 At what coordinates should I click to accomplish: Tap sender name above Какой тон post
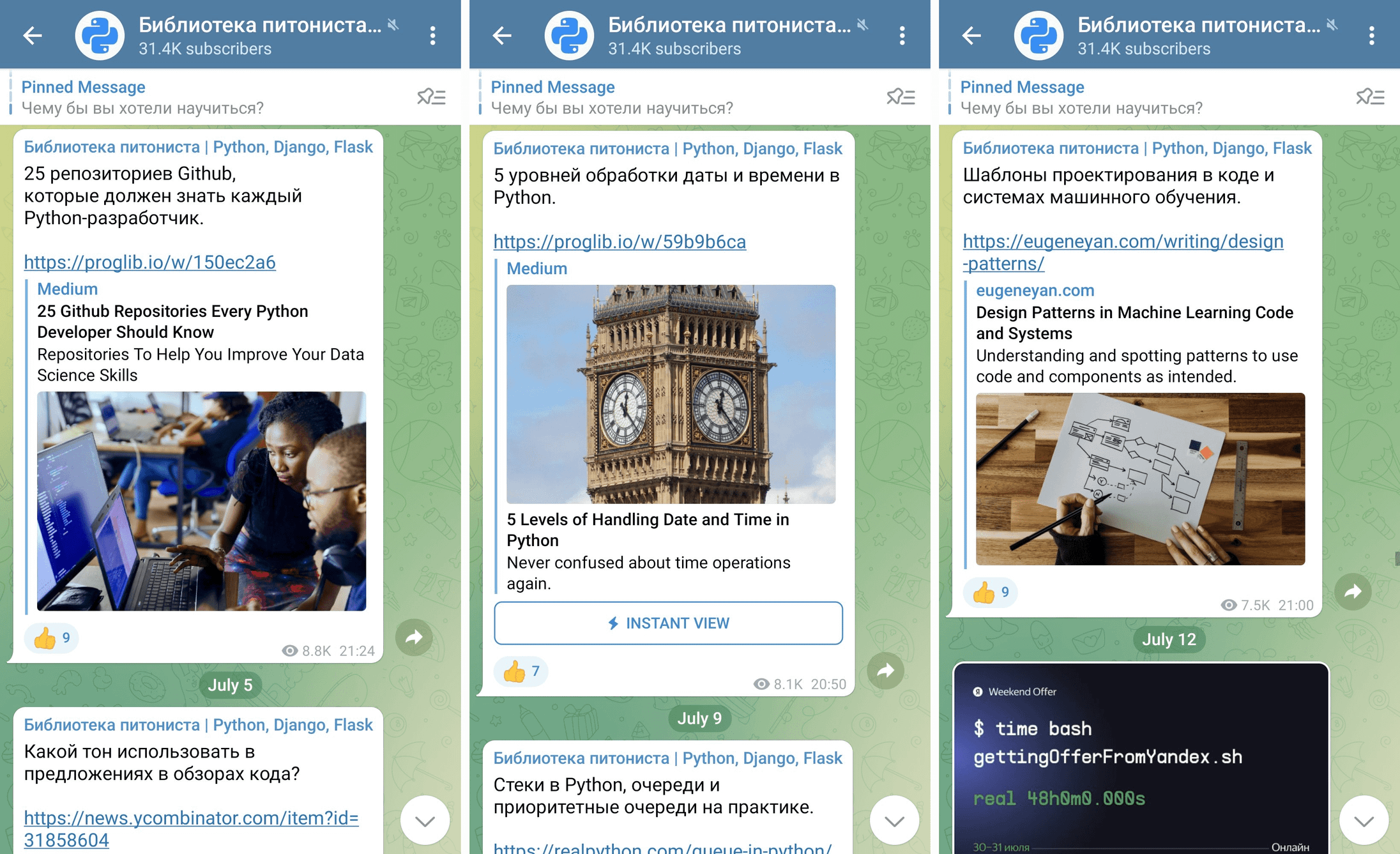click(199, 725)
